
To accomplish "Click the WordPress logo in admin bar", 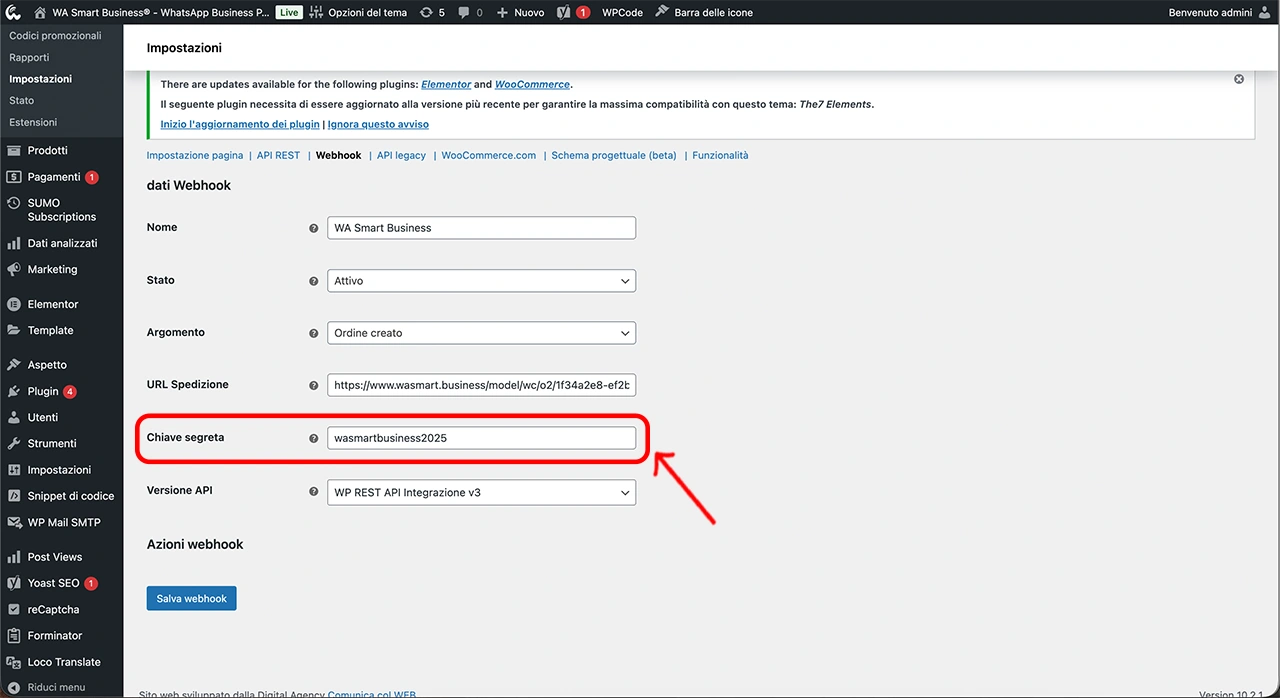I will (13, 12).
